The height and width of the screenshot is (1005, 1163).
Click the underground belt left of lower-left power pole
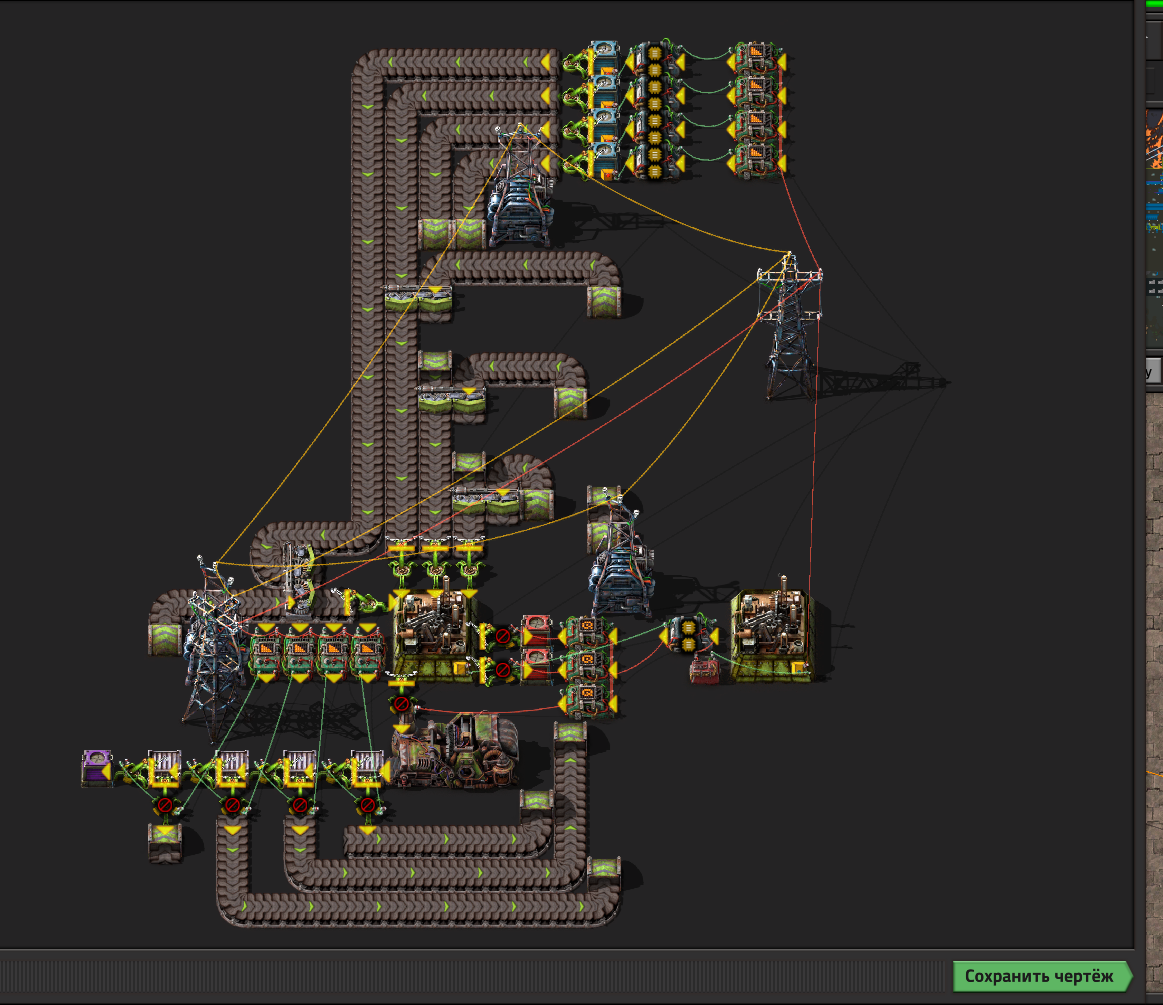pos(165,639)
